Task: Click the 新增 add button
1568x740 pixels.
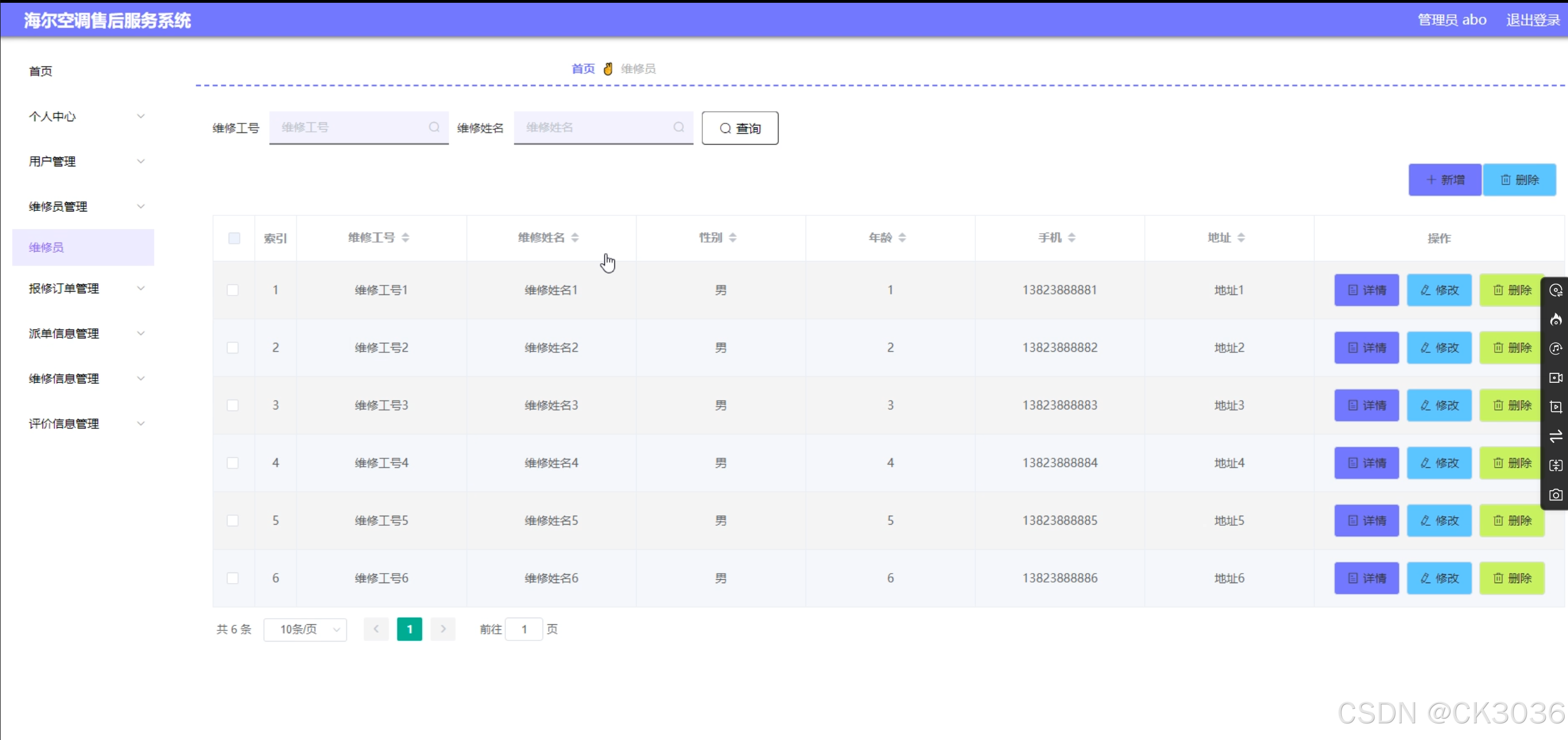Action: [1445, 180]
